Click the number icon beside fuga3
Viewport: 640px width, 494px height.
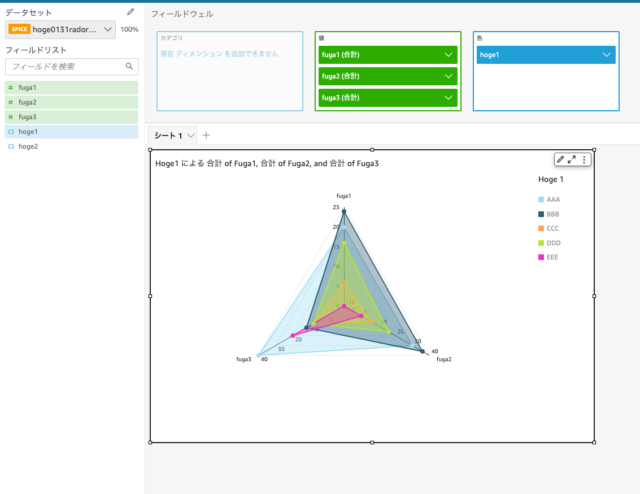[x=11, y=117]
